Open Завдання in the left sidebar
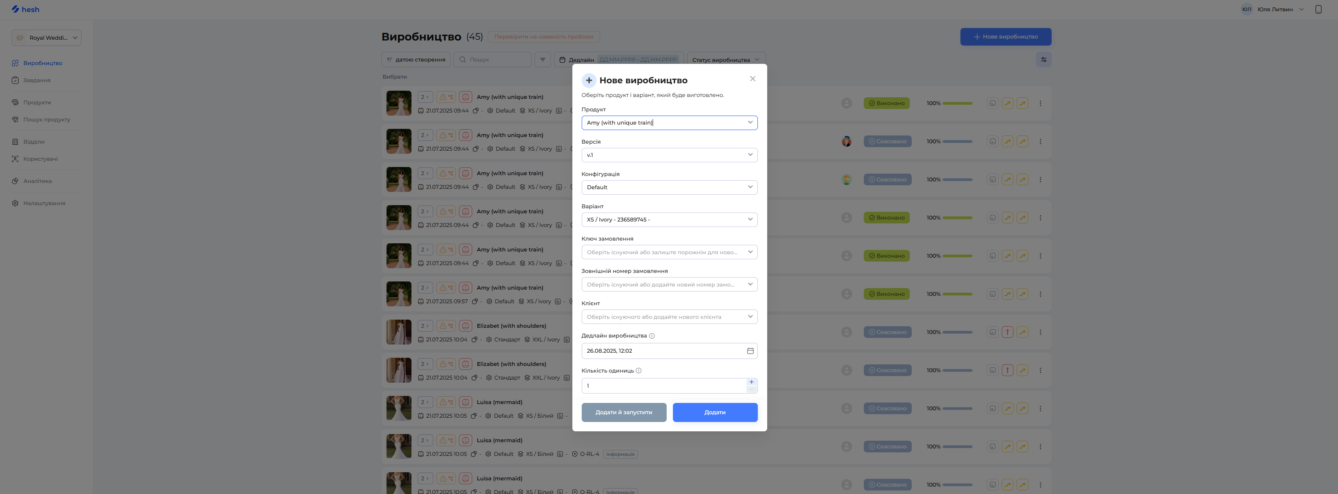The width and height of the screenshot is (1338, 494). coord(37,80)
